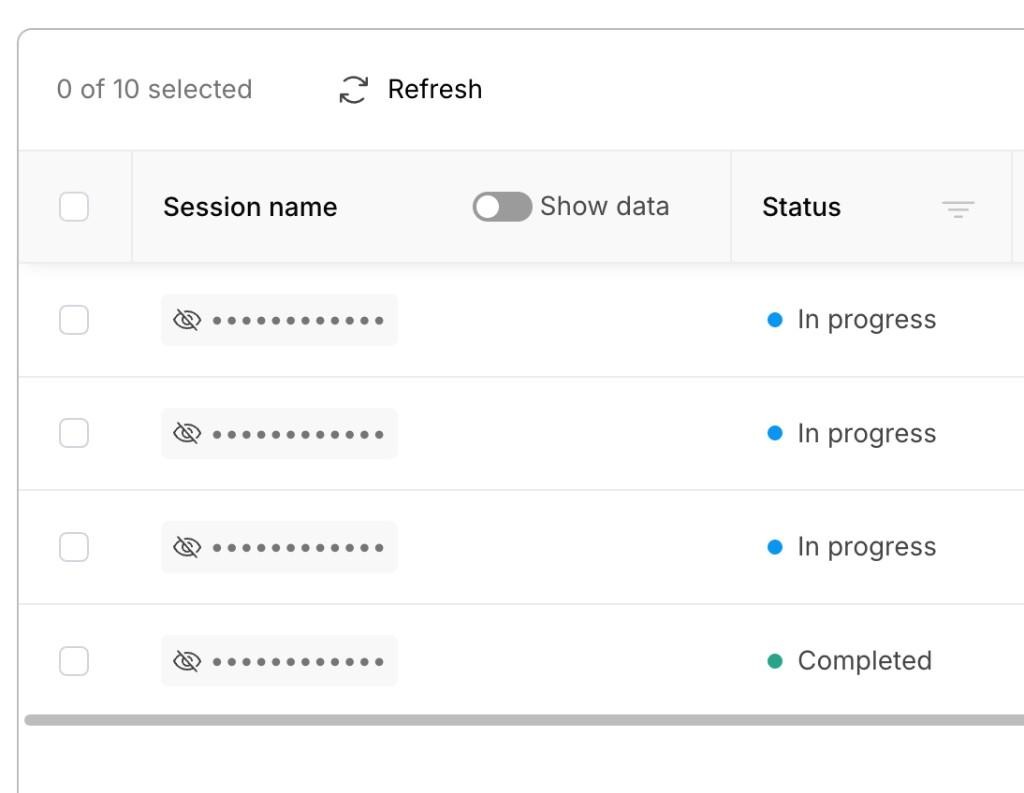
Task: Enable the Show data toggle
Action: click(502, 207)
